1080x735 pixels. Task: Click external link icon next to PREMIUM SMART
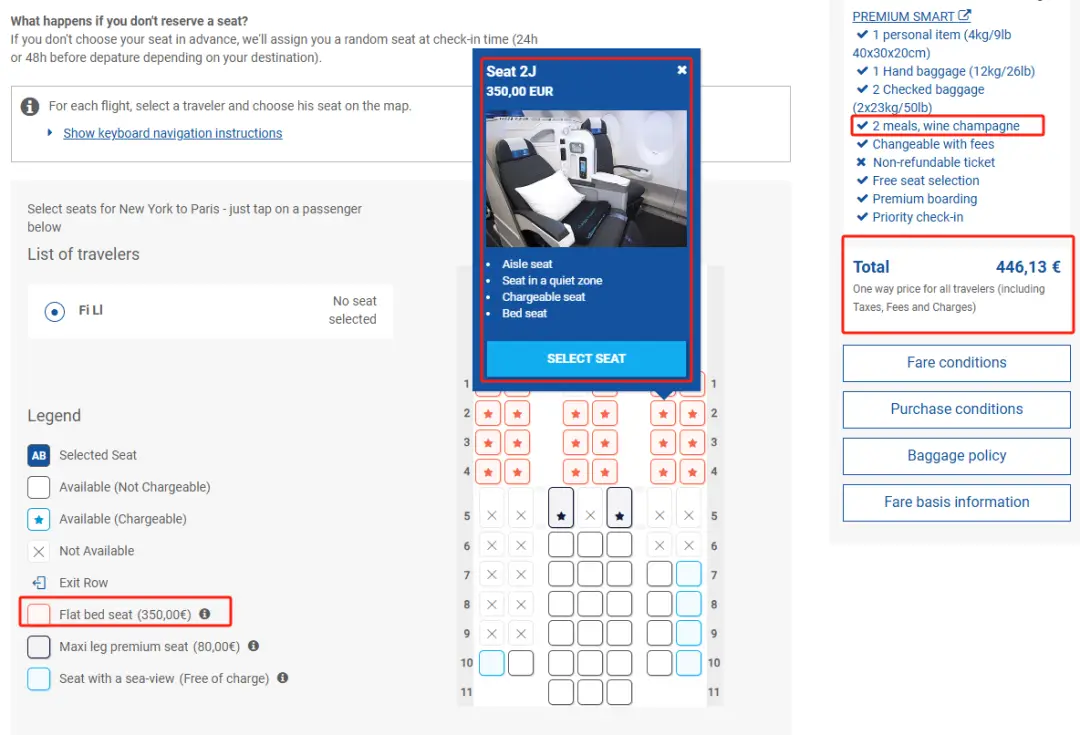[964, 16]
